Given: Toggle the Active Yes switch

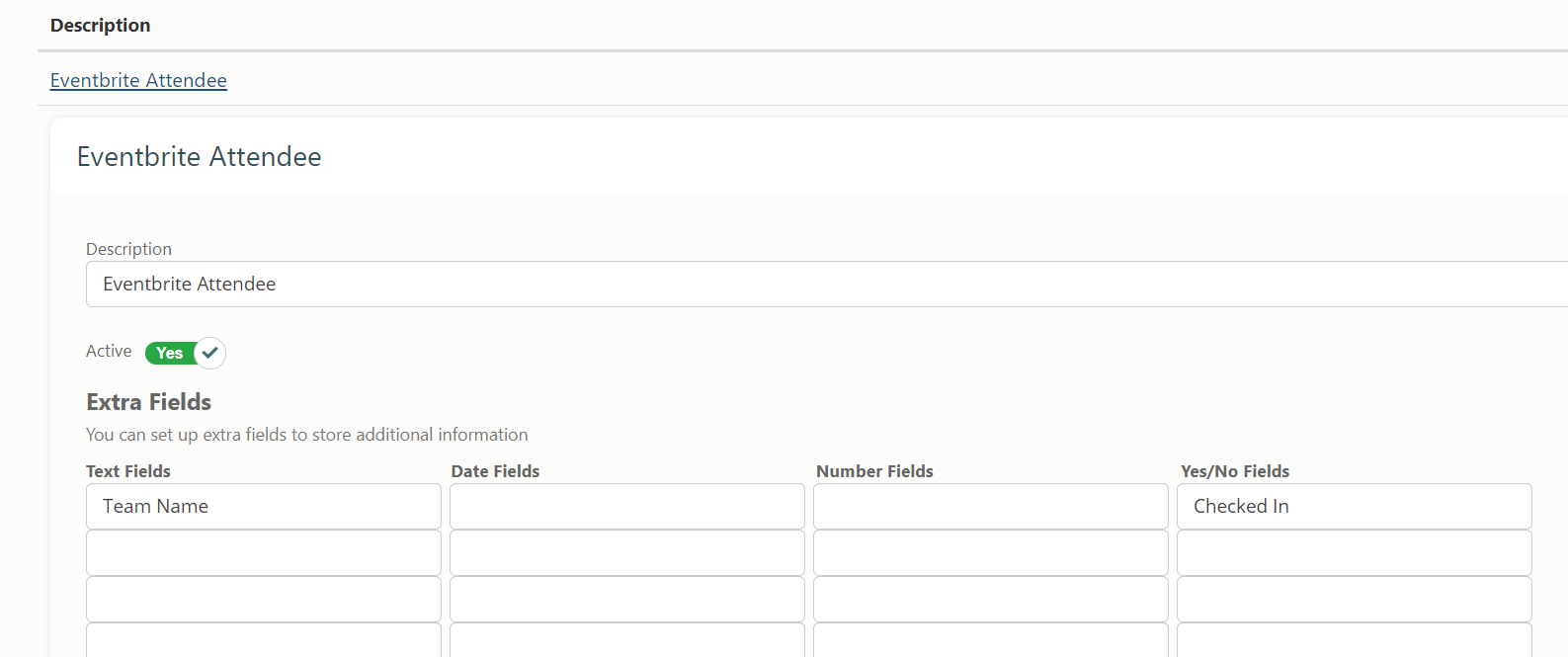Looking at the screenshot, I should [186, 353].
